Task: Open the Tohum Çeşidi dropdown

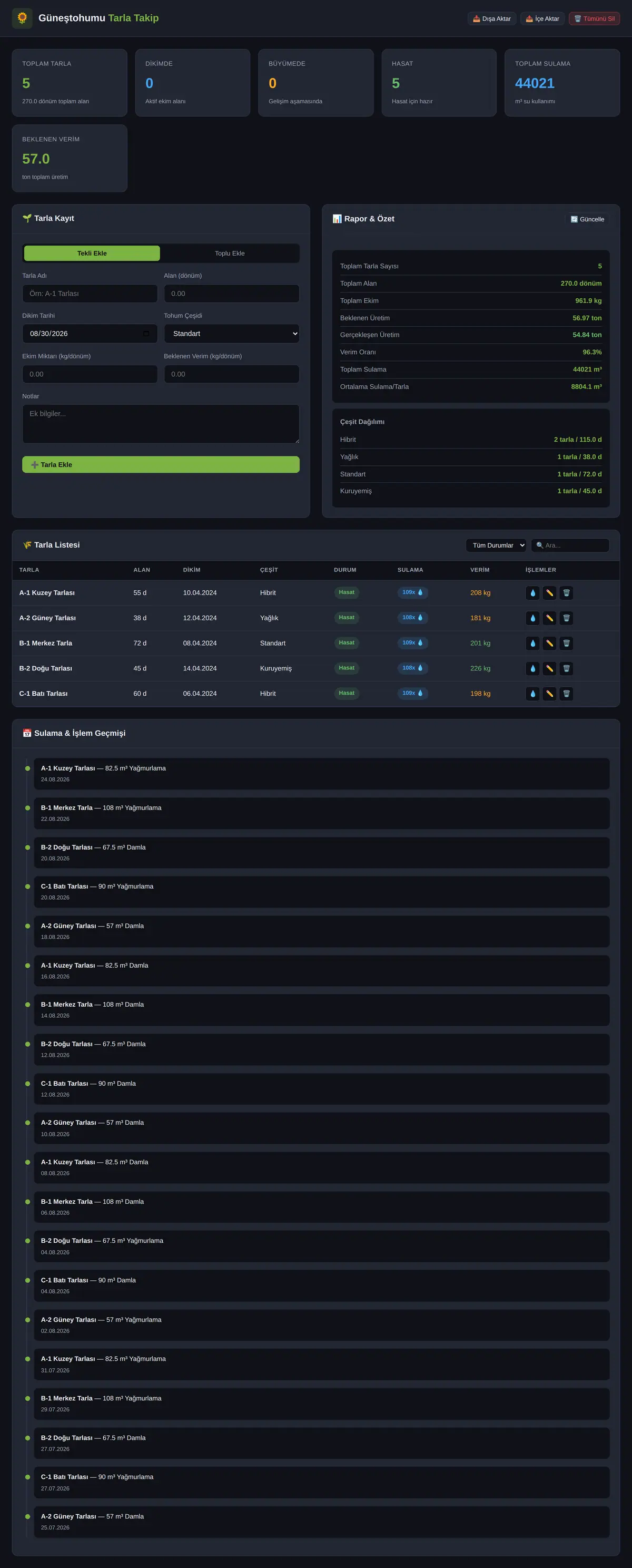Action: point(232,334)
